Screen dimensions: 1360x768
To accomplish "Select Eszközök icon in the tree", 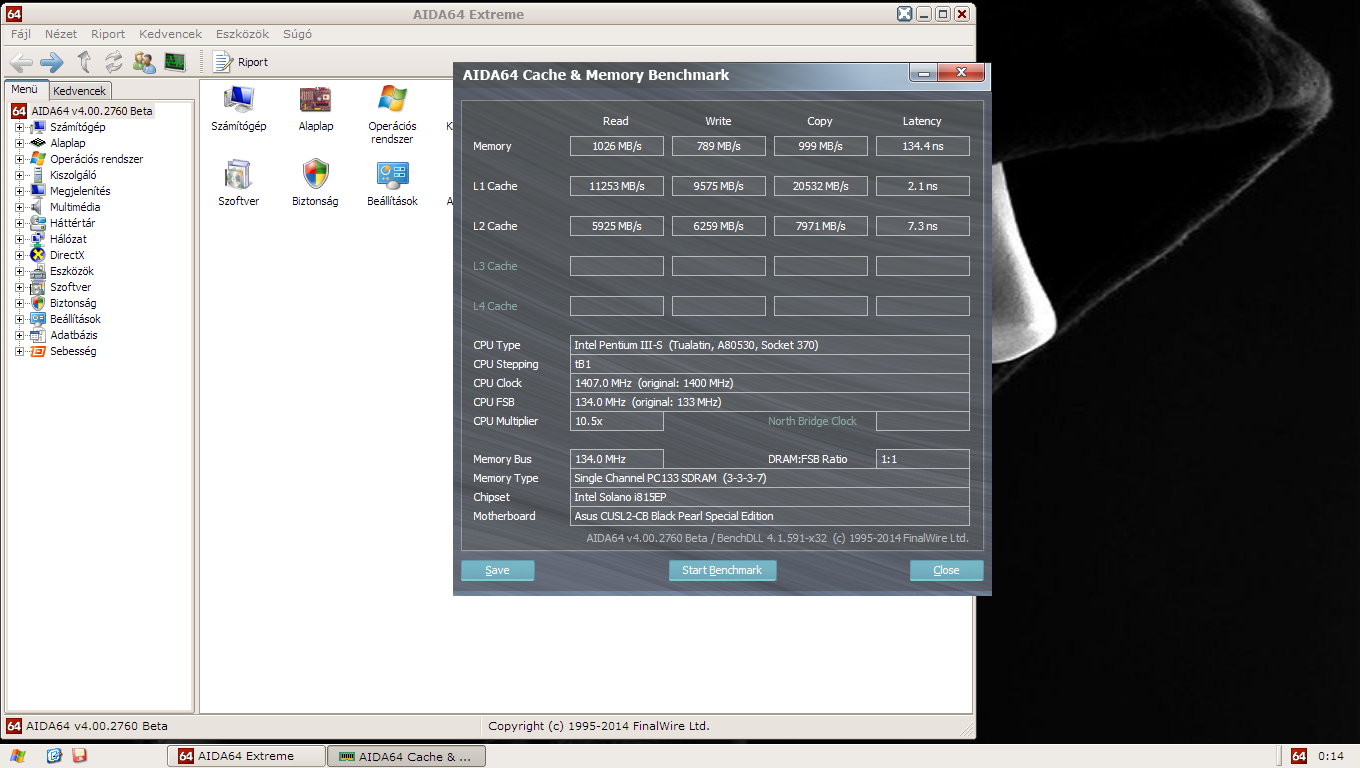I will pyautogui.click(x=38, y=271).
